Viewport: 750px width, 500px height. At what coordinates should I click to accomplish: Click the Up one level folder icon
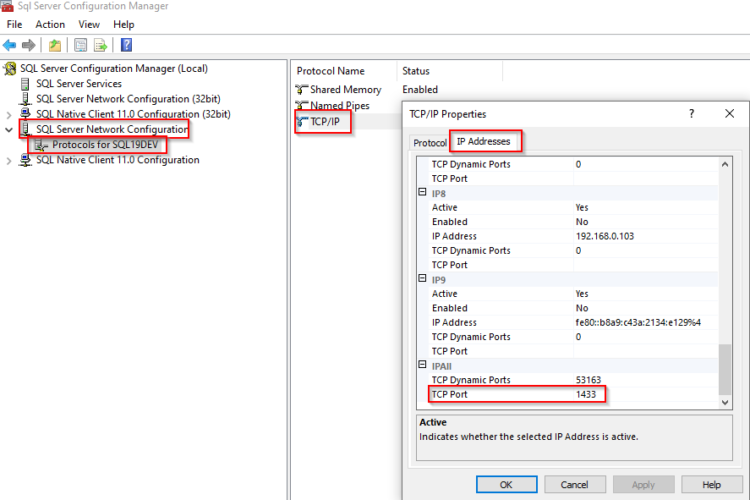click(55, 45)
